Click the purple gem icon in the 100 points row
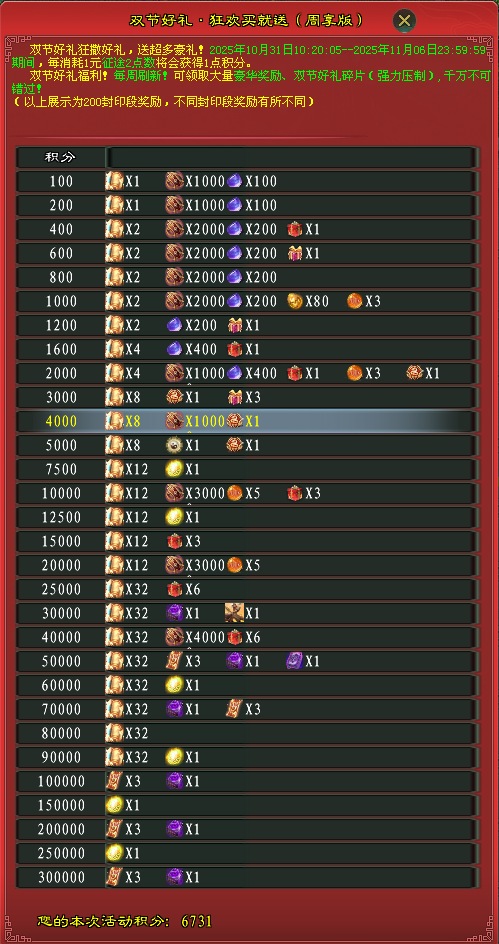 click(235, 181)
